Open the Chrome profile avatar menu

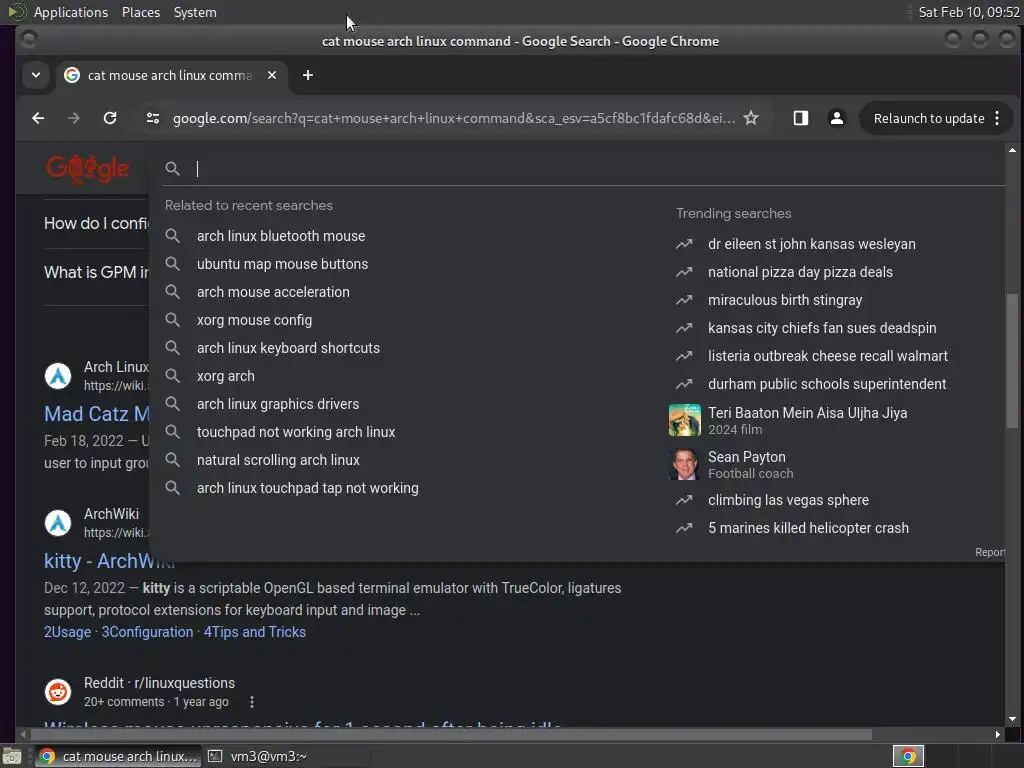tap(837, 118)
